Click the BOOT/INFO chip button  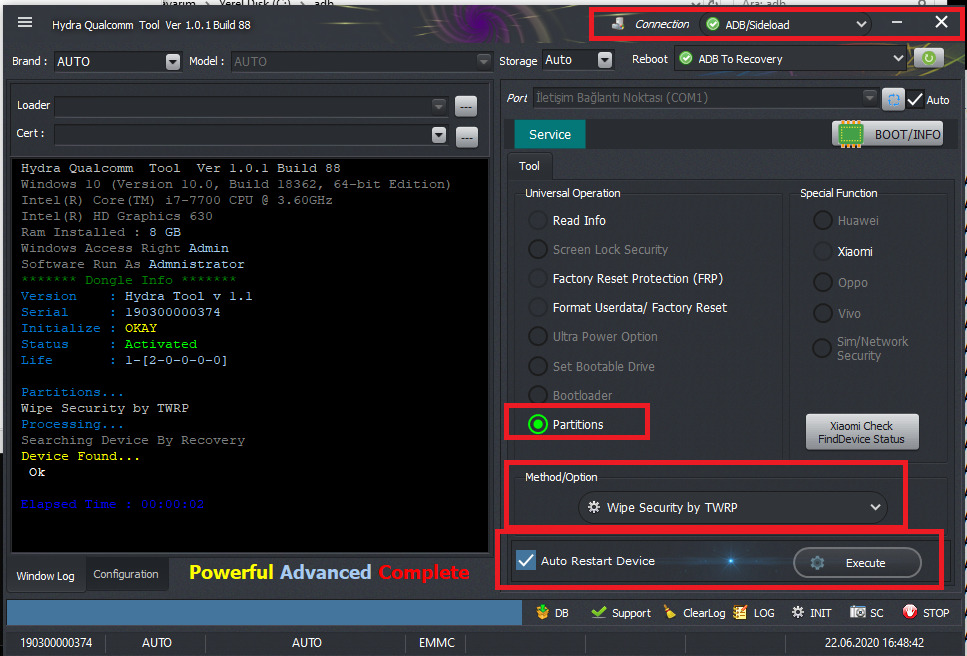tap(887, 134)
